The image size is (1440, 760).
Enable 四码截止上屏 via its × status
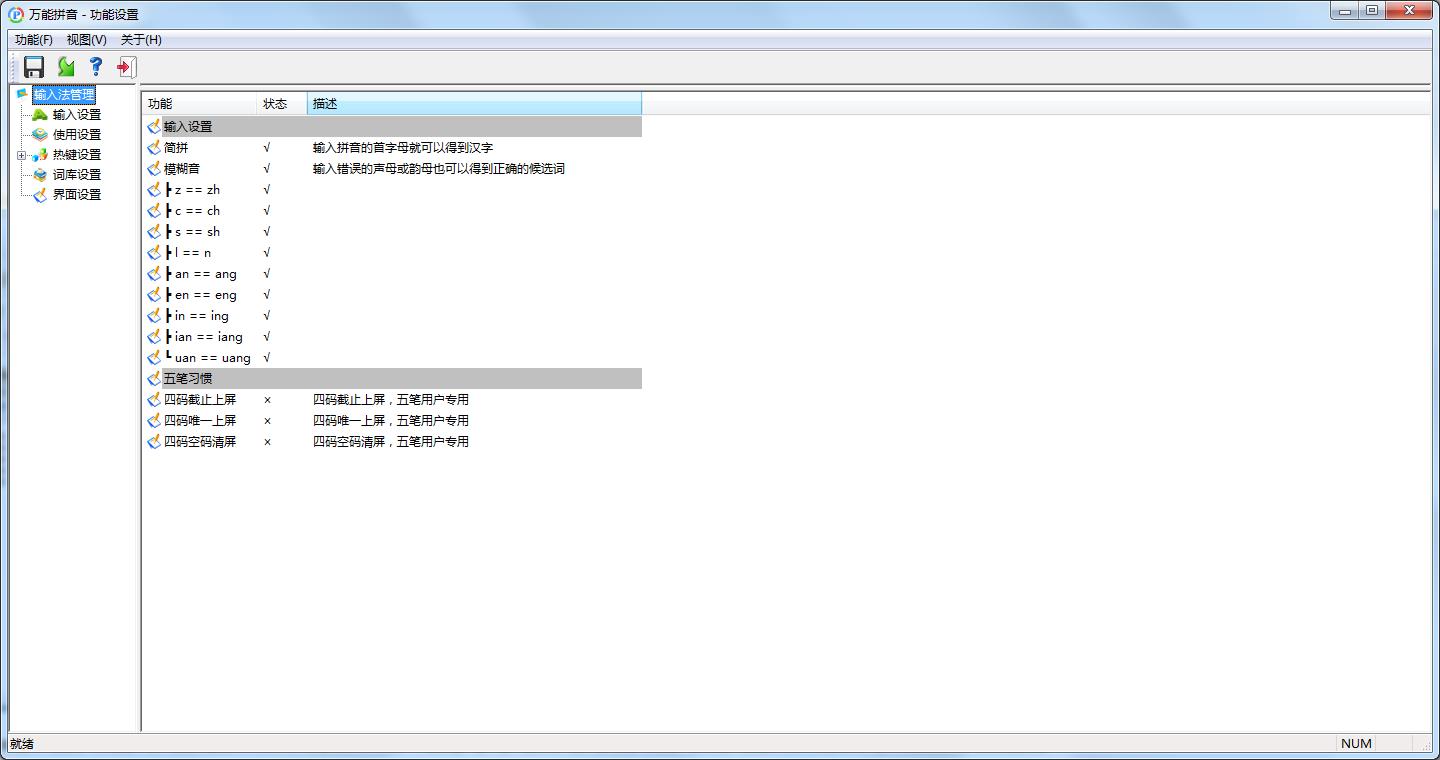pyautogui.click(x=267, y=399)
